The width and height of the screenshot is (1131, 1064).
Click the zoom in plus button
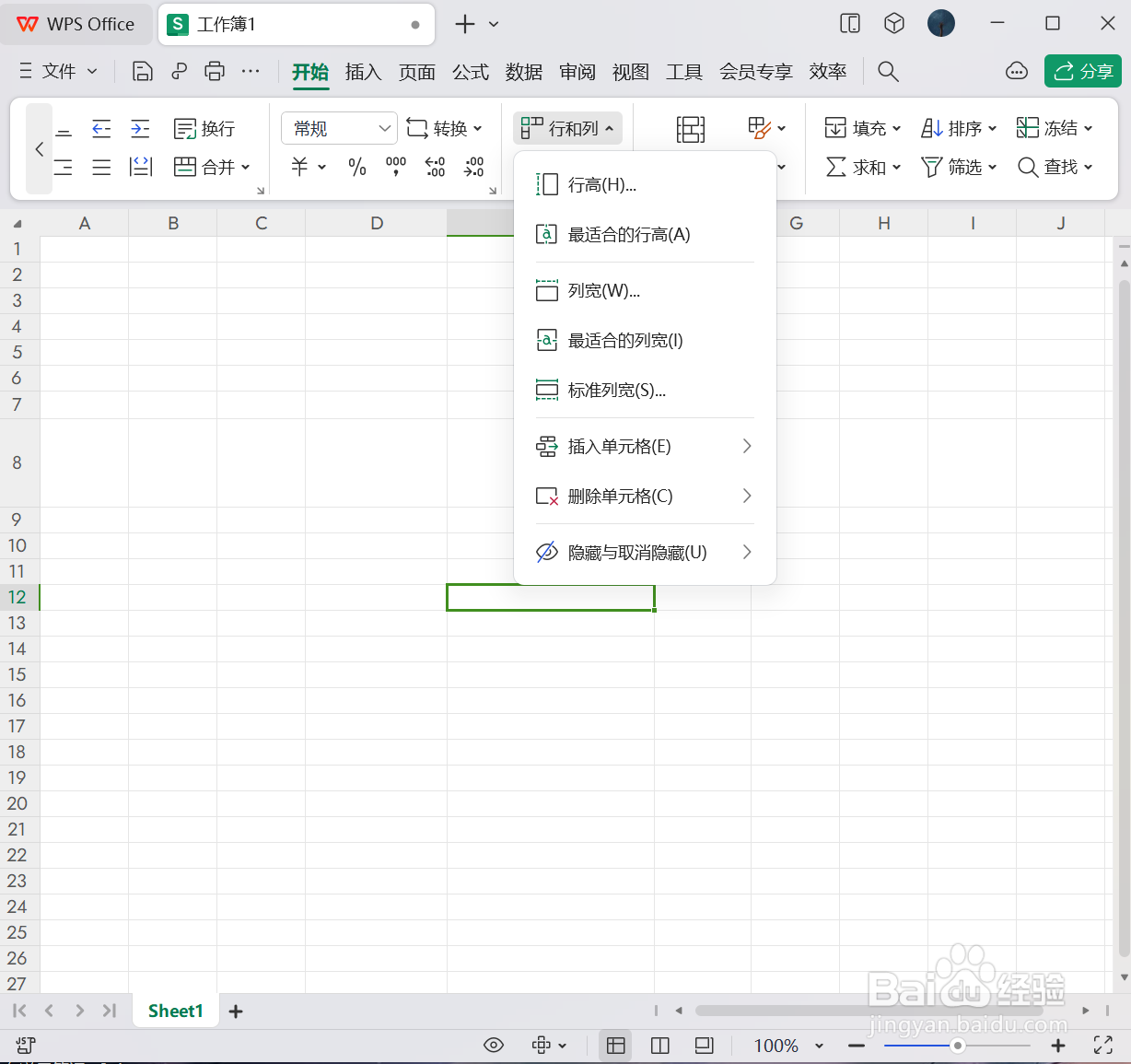point(1058,1046)
